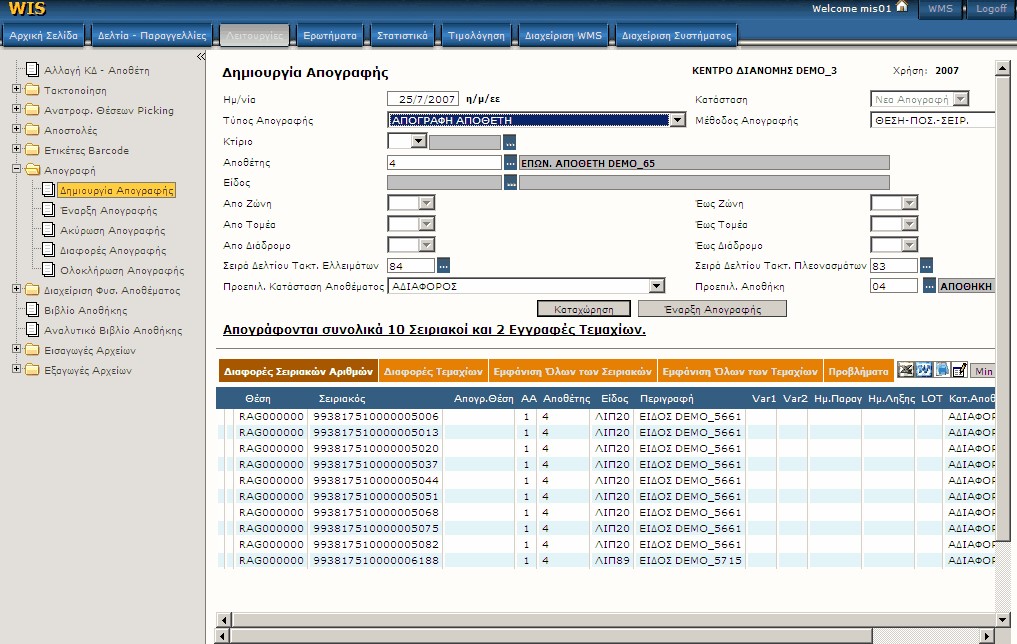Expand the Εισαγωγές Αρχείων folder

pyautogui.click(x=17, y=350)
